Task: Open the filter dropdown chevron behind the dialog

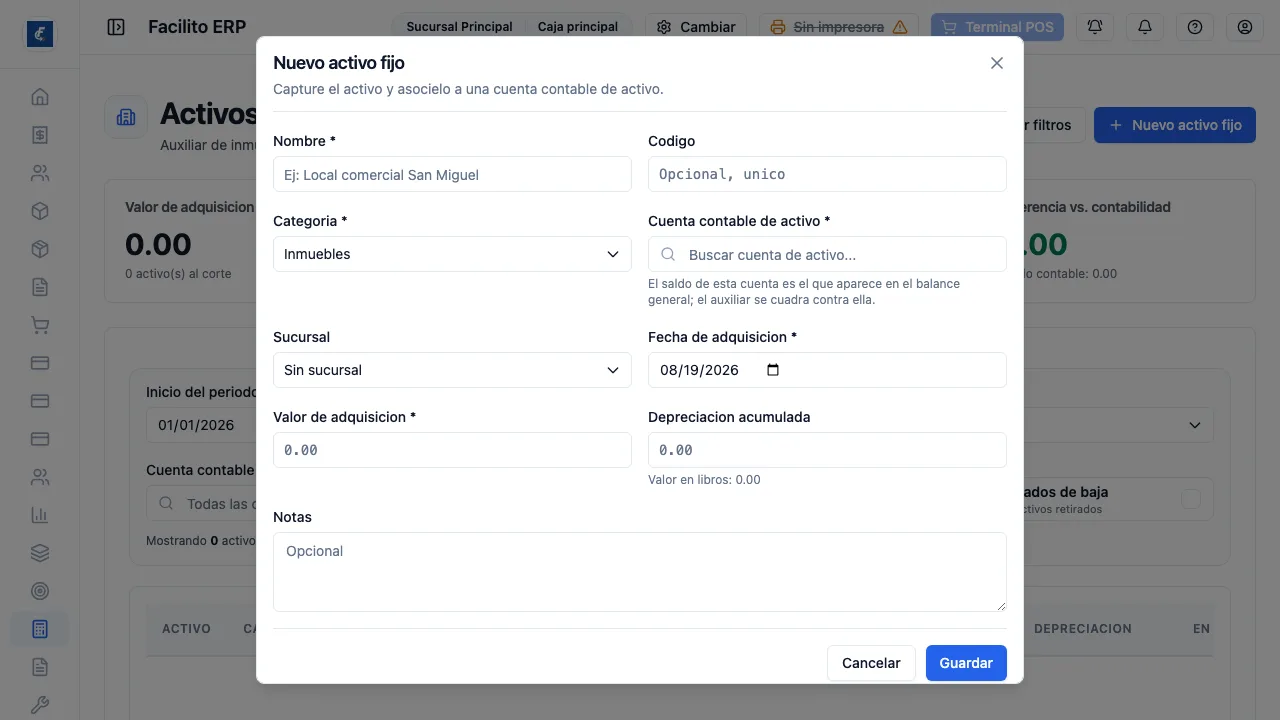Action: click(x=1194, y=425)
